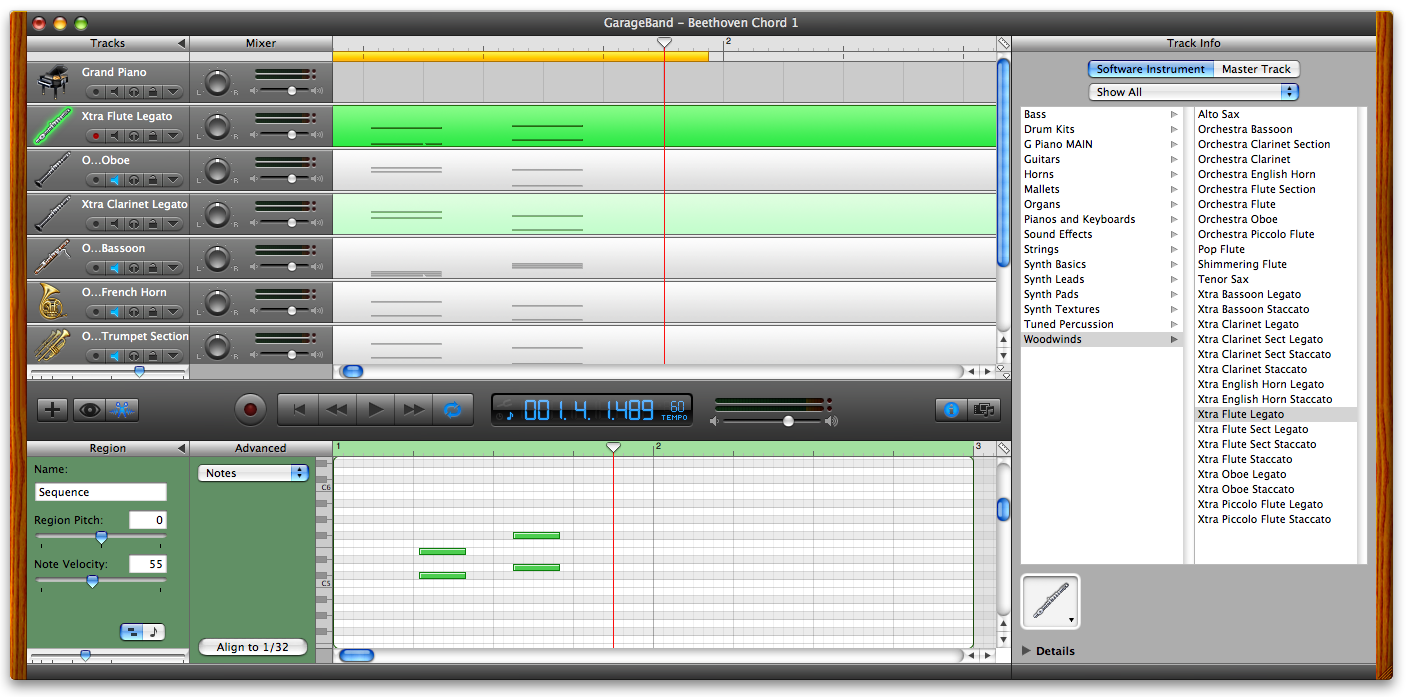Image resolution: width=1406 pixels, height=697 pixels.
Task: Click the Region Pitch slider
Action: pyautogui.click(x=101, y=538)
